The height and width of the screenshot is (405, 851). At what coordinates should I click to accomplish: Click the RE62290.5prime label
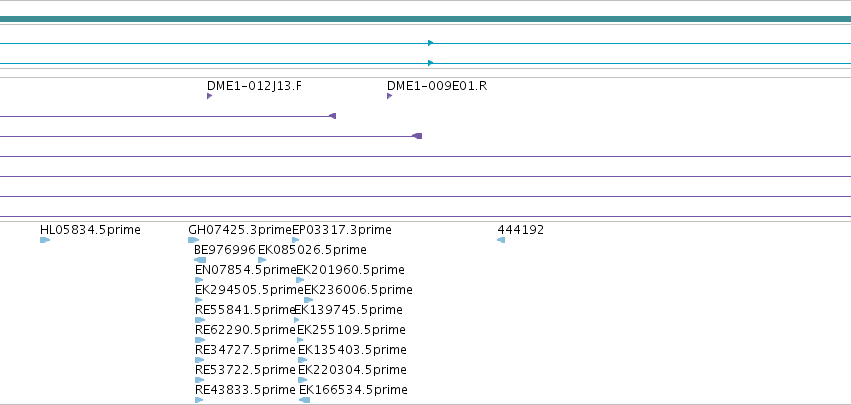[x=245, y=330]
